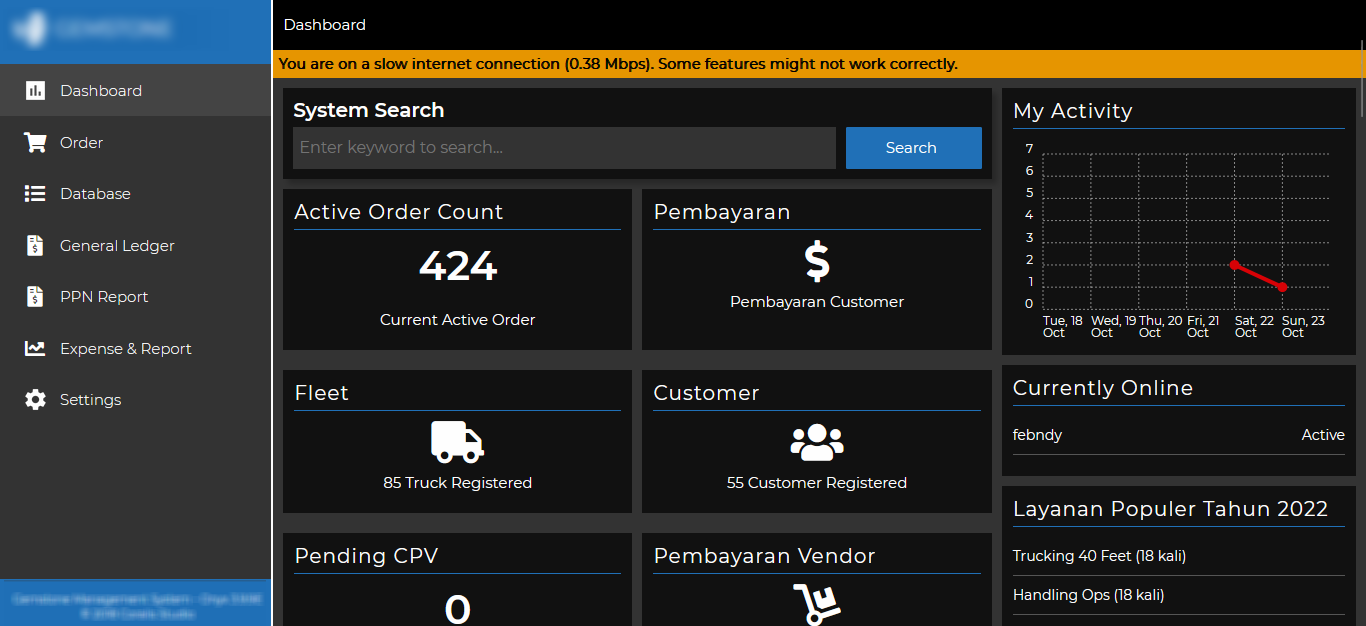This screenshot has height=626, width=1366.
Task: Click the 85 Truck Registered link
Action: pyautogui.click(x=457, y=483)
